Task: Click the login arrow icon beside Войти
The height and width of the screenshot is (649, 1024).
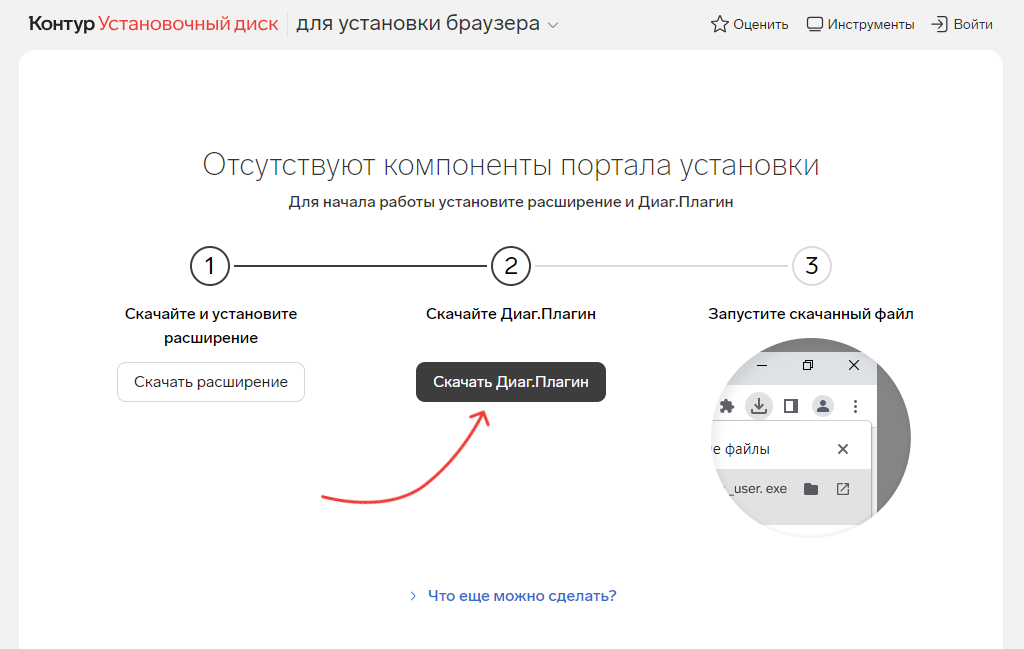Action: 939,24
